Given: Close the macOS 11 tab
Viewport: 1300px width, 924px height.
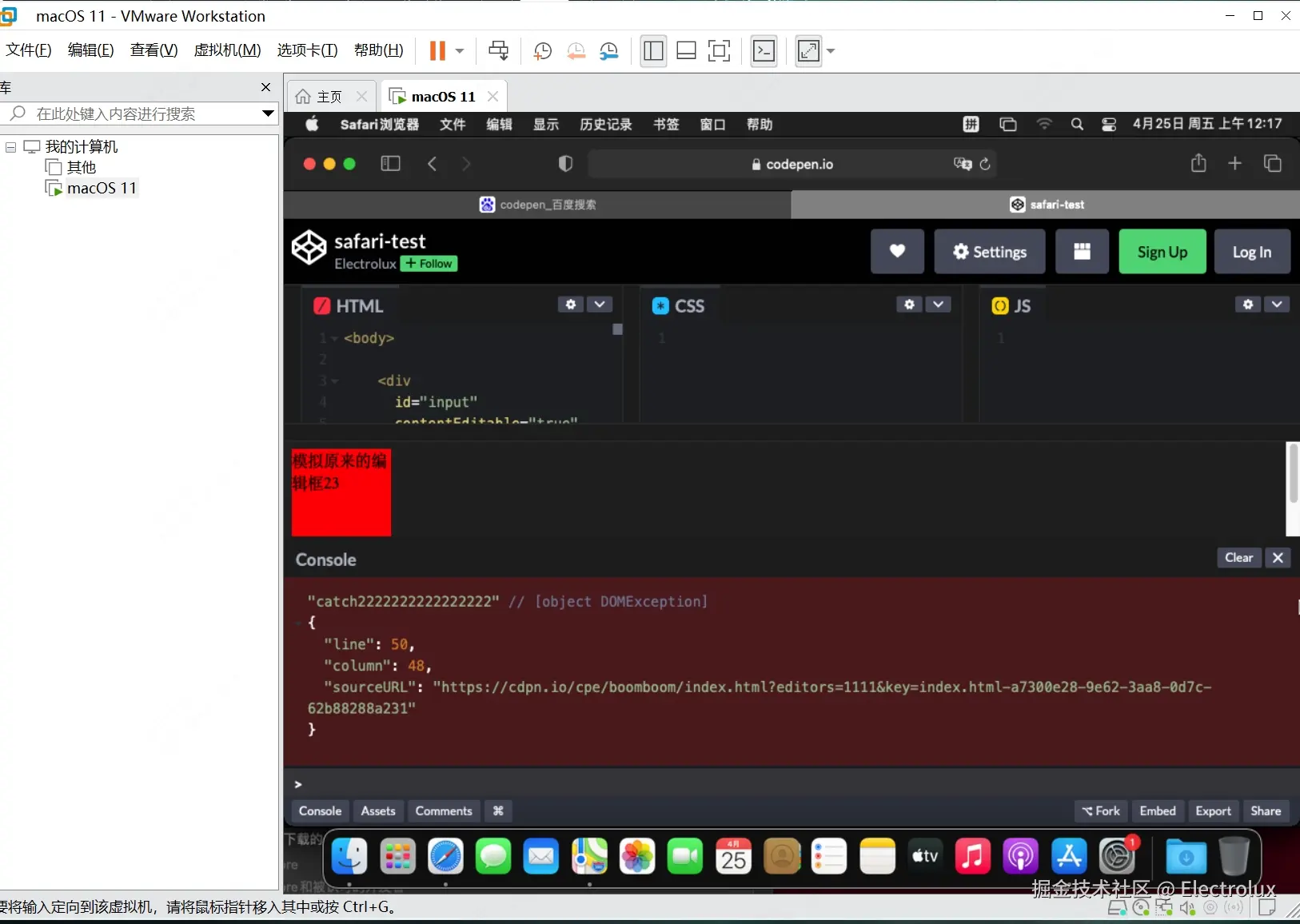Looking at the screenshot, I should [x=493, y=97].
